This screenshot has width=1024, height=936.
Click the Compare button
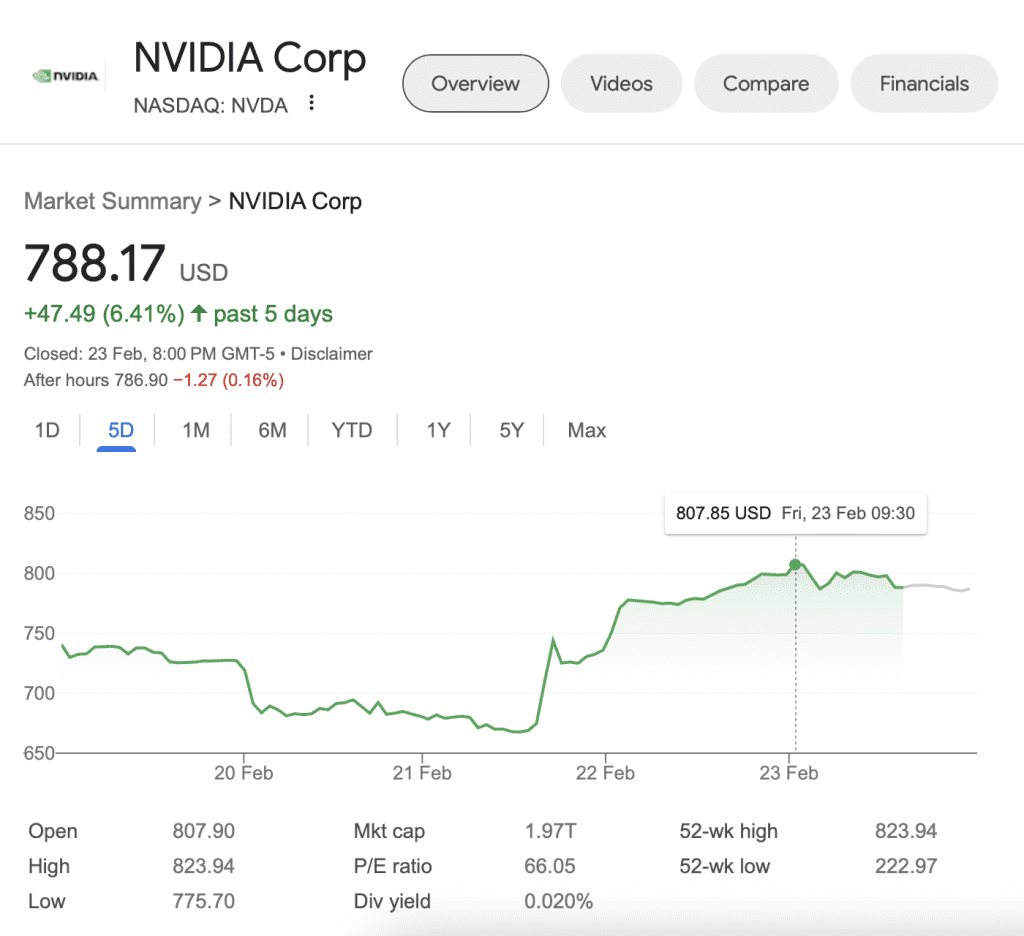[766, 84]
